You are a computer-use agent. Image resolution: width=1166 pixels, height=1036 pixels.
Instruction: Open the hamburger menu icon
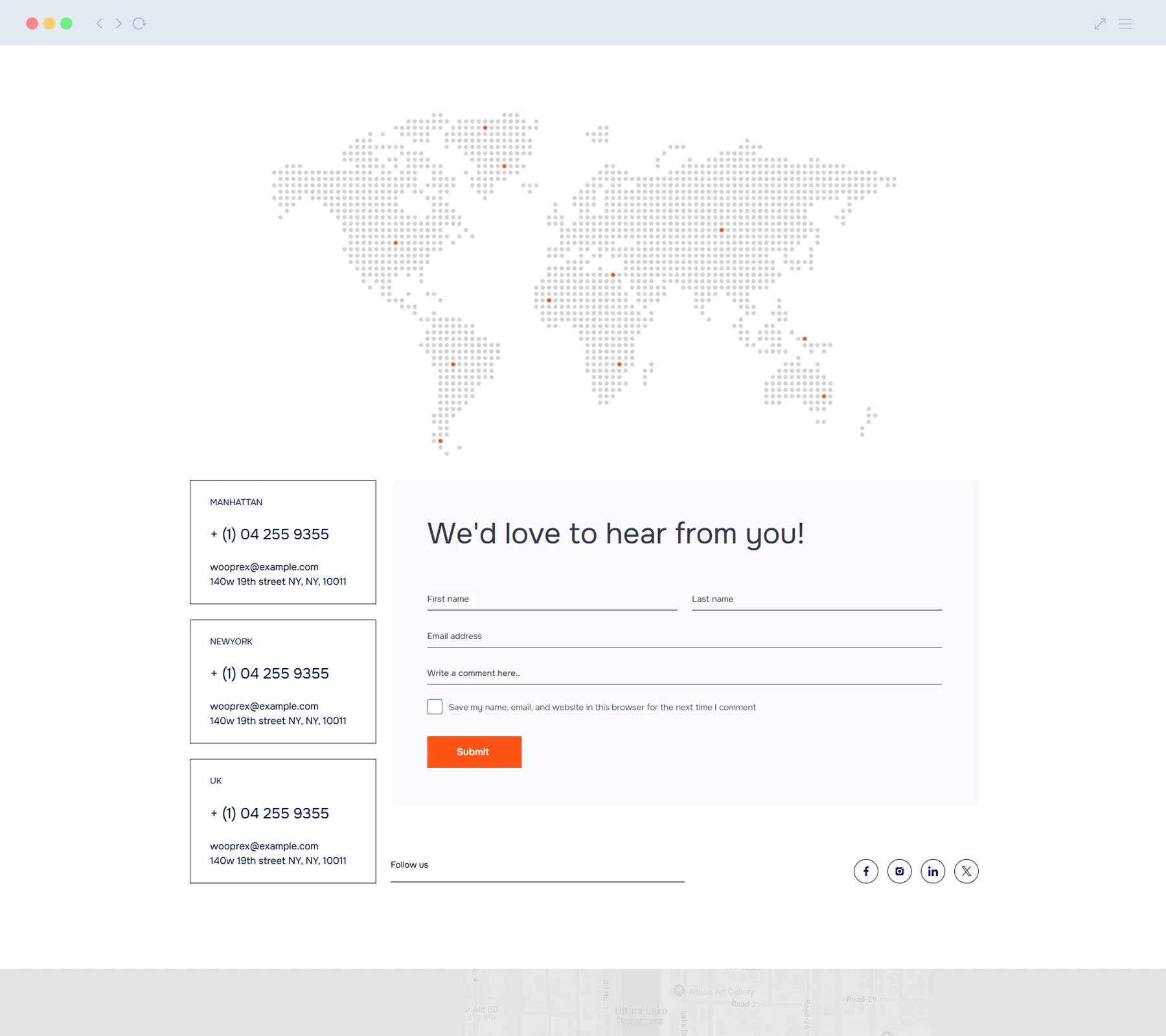[x=1125, y=24]
